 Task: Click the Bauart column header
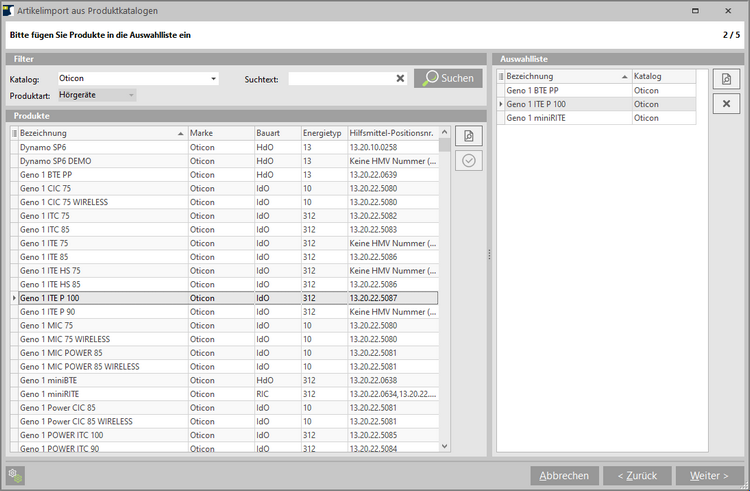click(277, 133)
